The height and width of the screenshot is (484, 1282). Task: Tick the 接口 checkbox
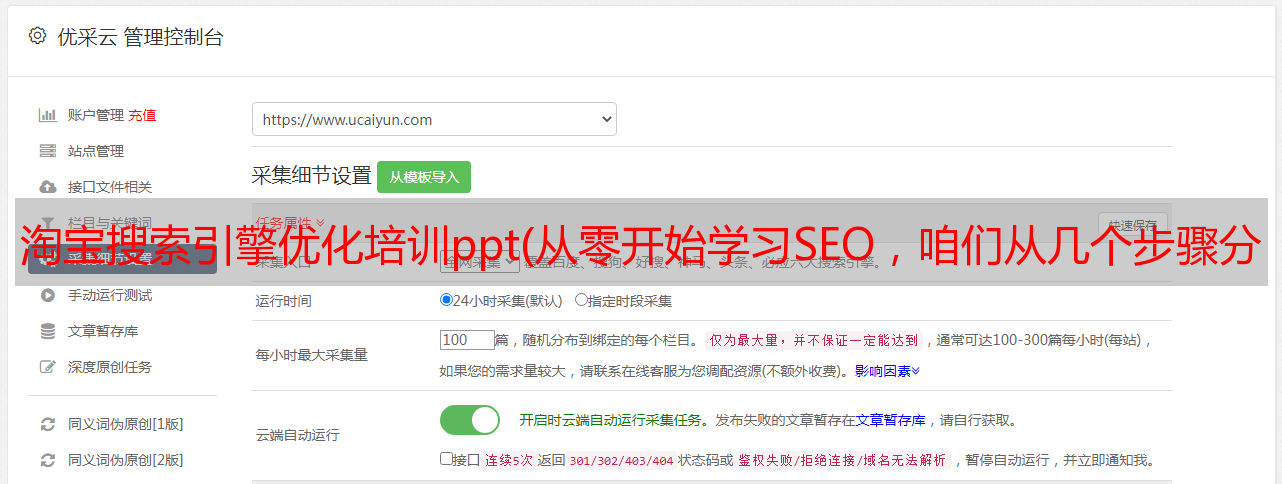446,460
